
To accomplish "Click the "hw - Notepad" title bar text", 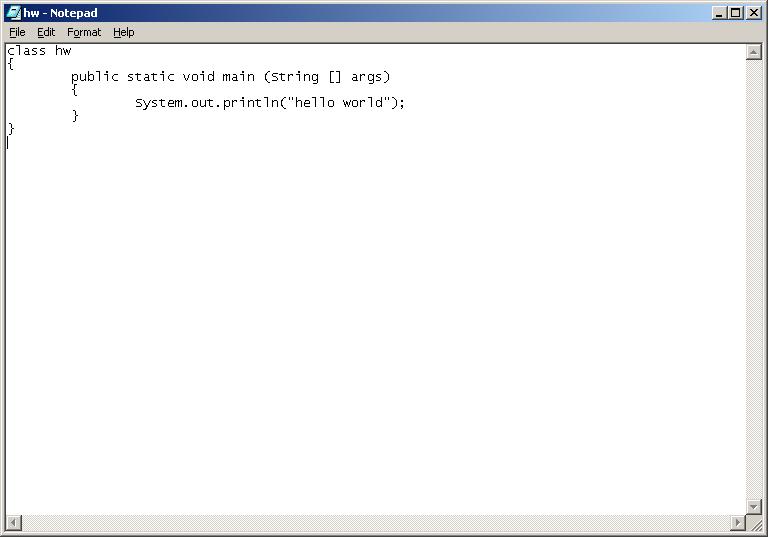I will coord(61,13).
